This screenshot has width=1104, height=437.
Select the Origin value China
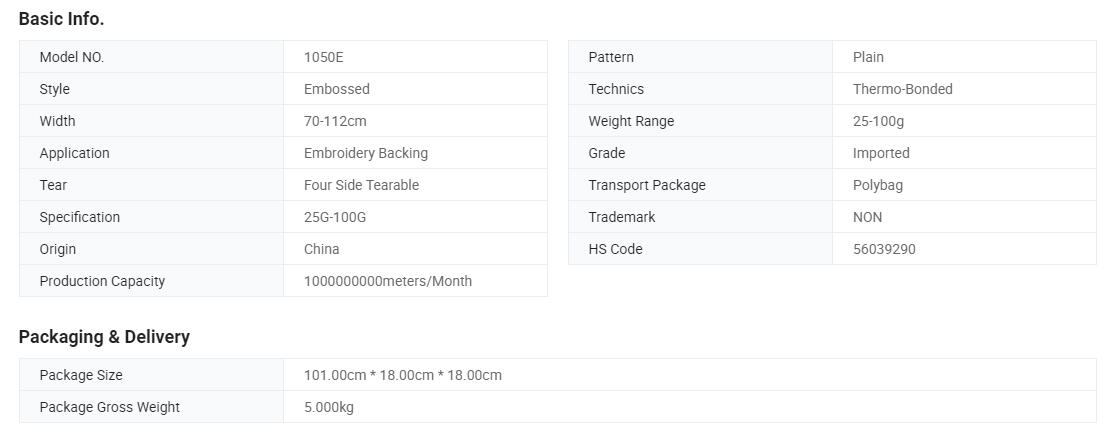pyautogui.click(x=322, y=249)
